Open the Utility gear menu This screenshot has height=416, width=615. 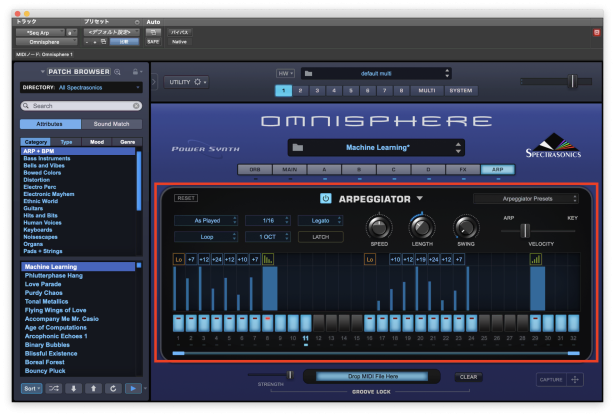(x=197, y=82)
